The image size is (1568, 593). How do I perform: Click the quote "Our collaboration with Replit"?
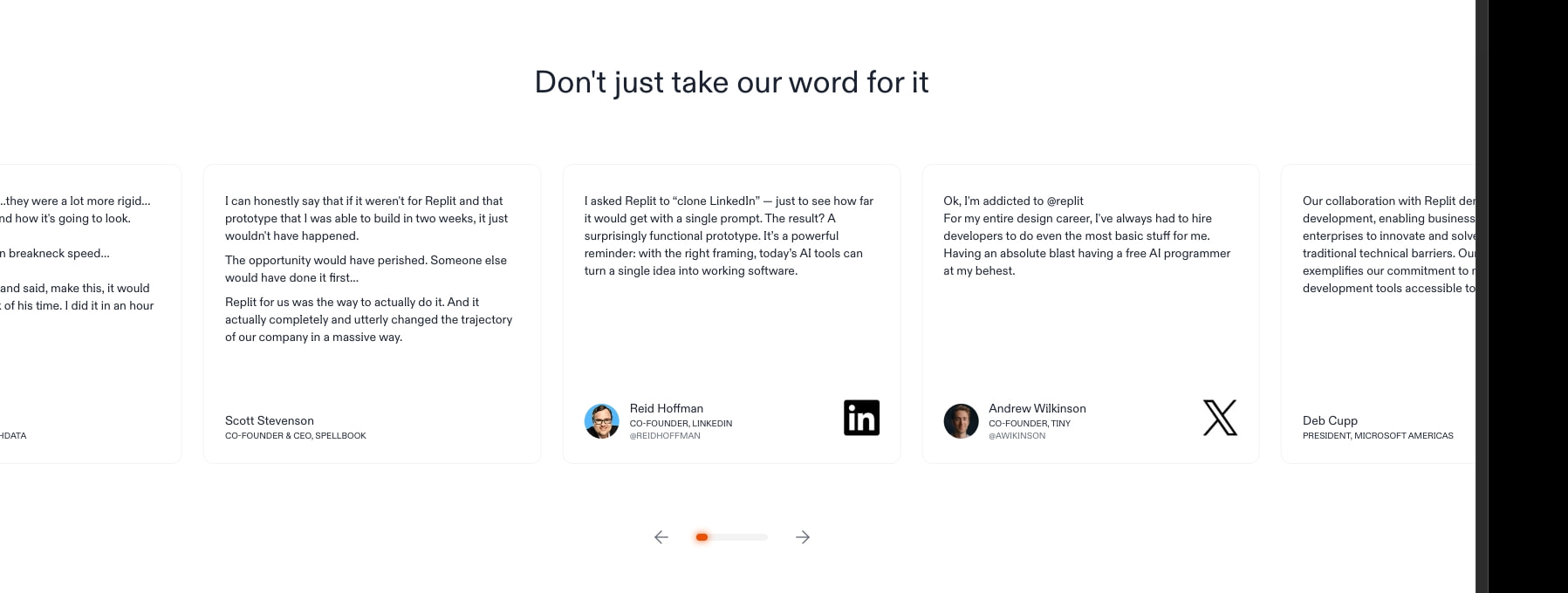[1388, 244]
